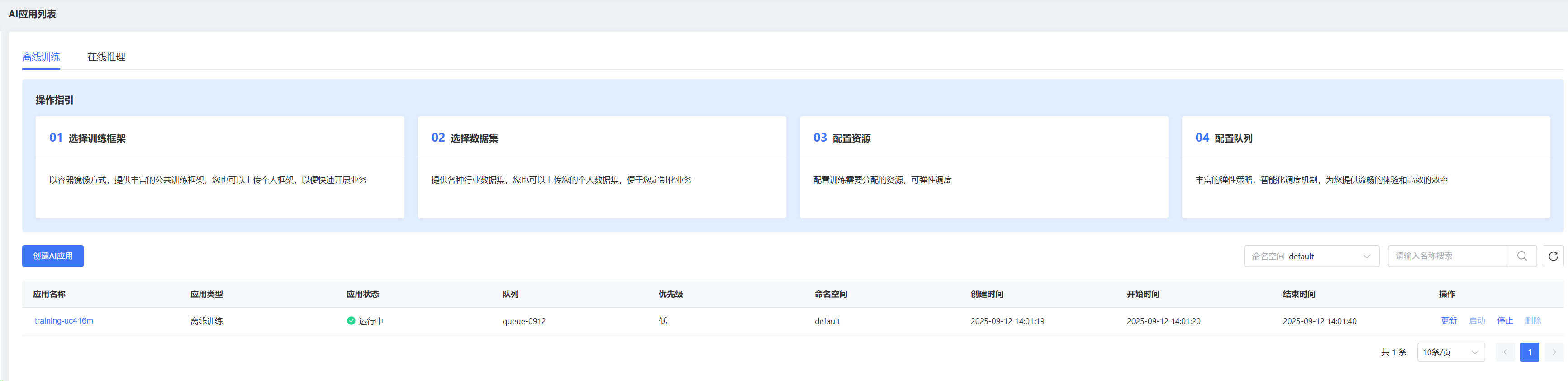Go to previous page arrow

tap(1505, 352)
